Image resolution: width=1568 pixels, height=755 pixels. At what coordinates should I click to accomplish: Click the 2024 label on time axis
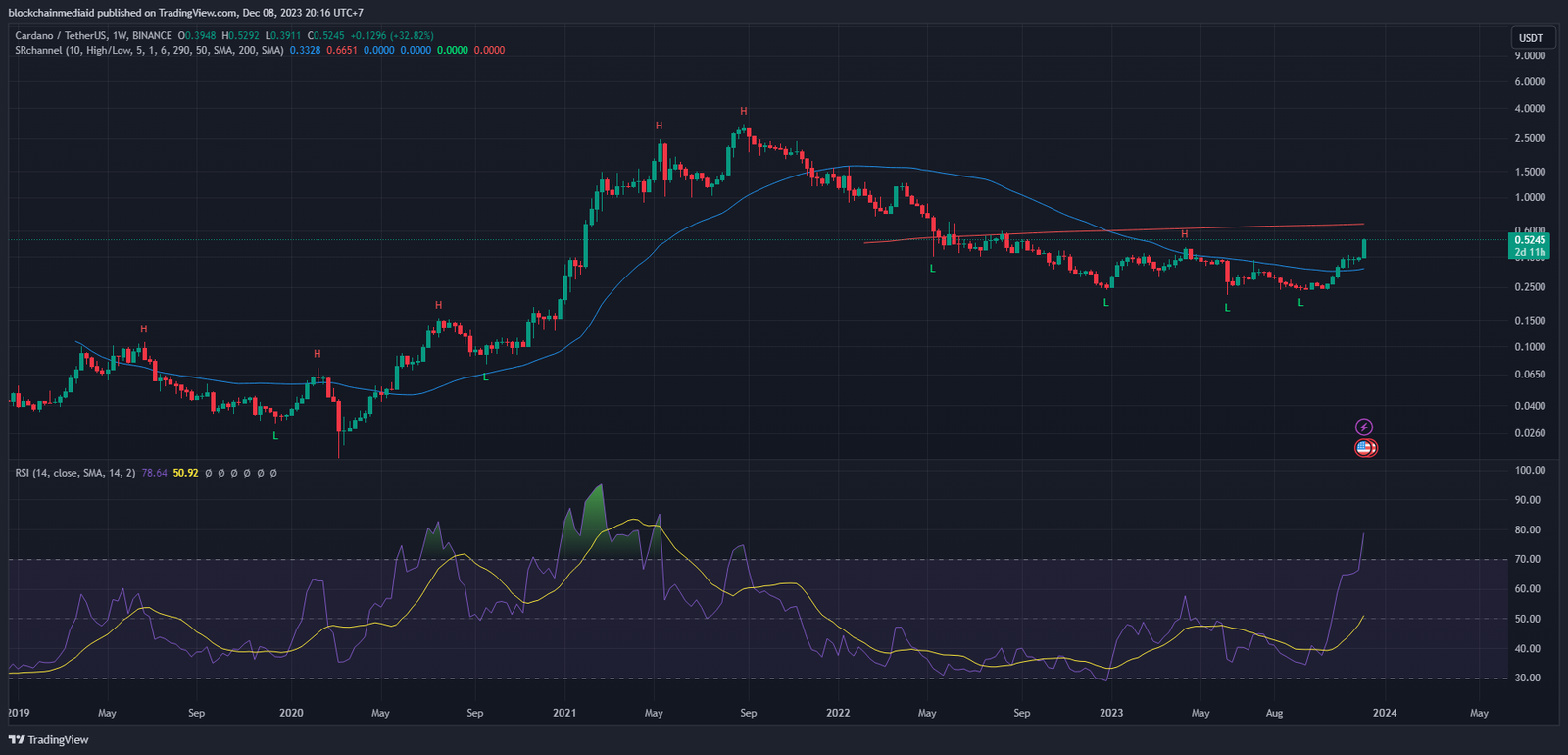pos(1385,713)
